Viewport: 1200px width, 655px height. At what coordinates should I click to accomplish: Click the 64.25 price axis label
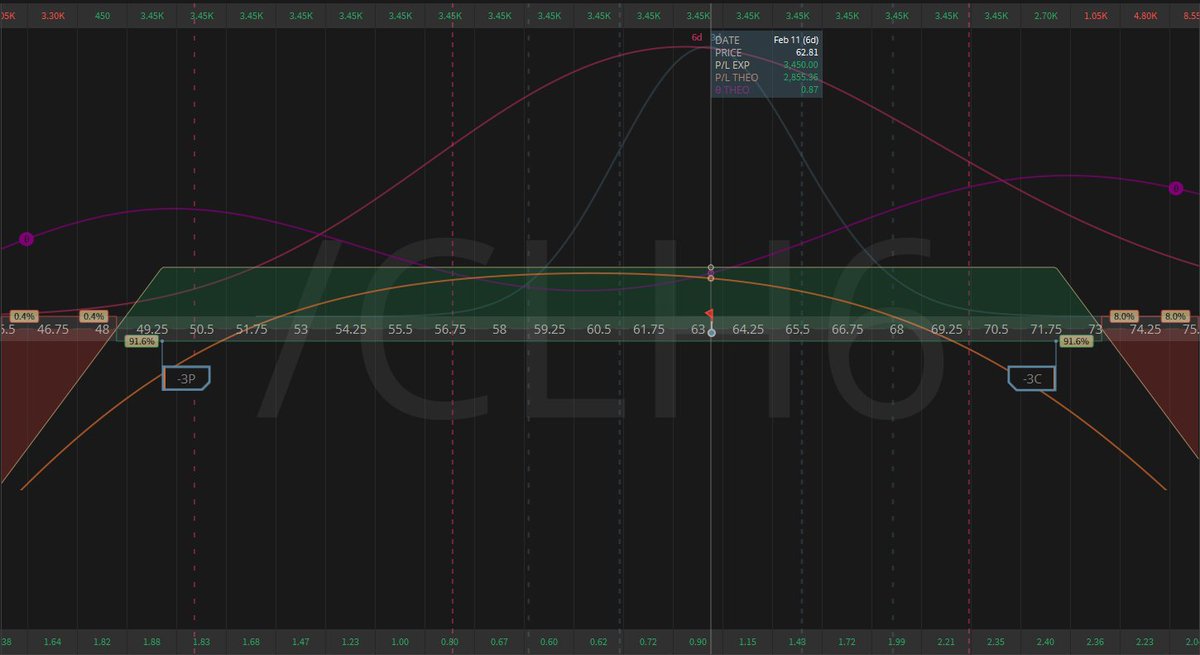pyautogui.click(x=748, y=328)
